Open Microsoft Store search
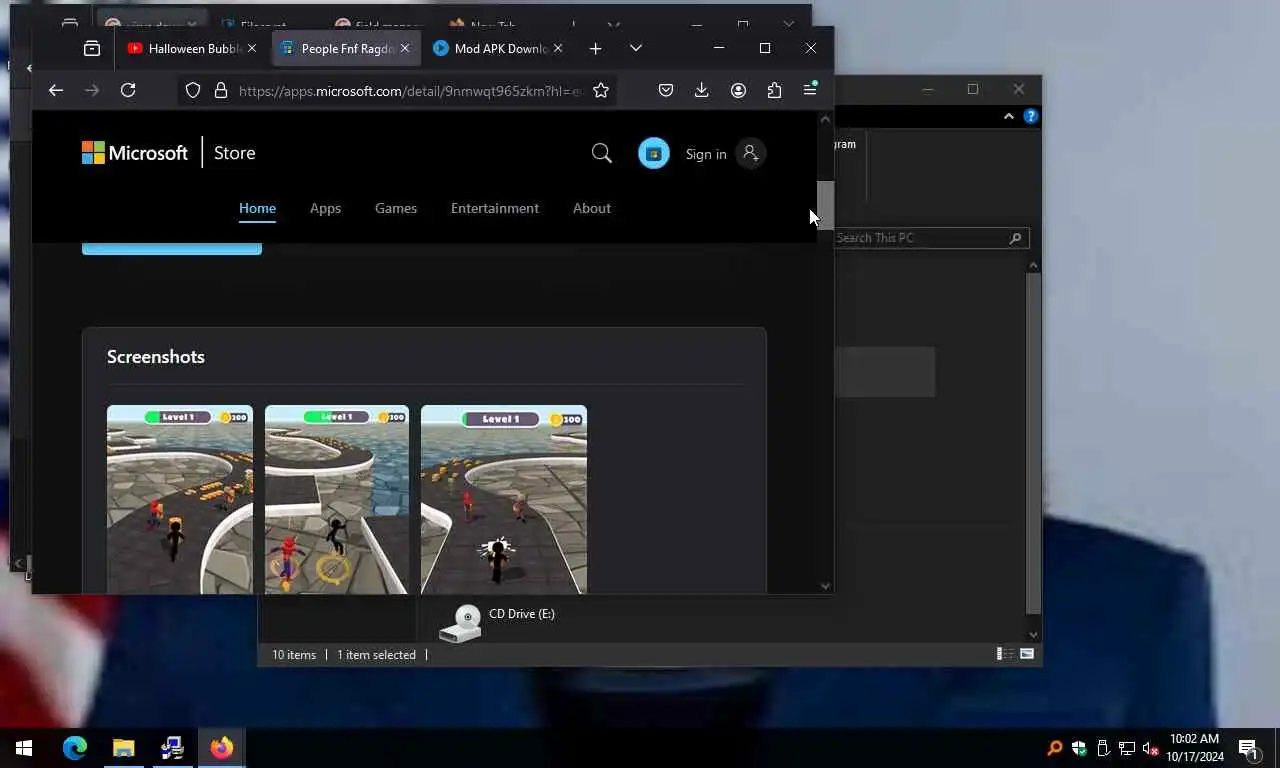Viewport: 1280px width, 768px height. point(602,153)
